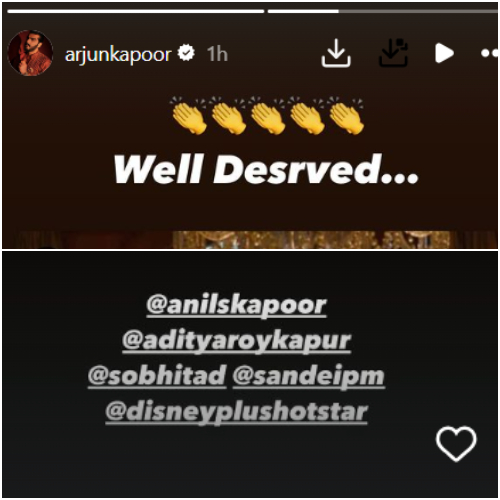Click the golden image strip below the caption
Image resolution: width=500 pixels, height=500 pixels.
(250, 240)
